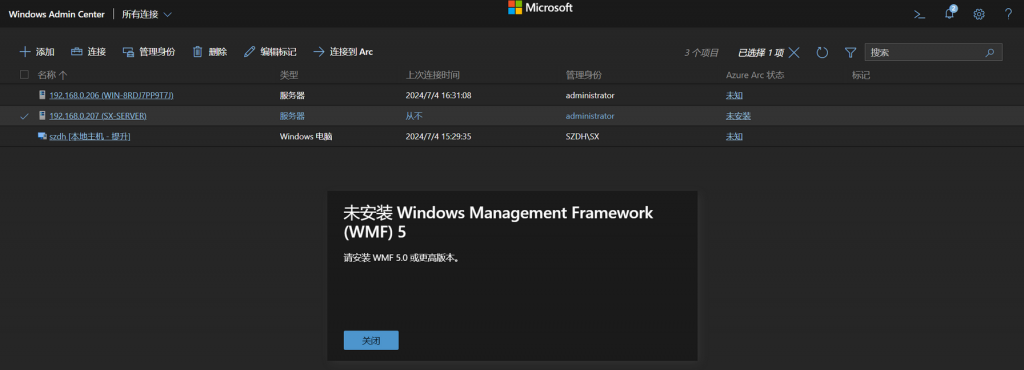Click the 连接 (Connect) toolbar button
The height and width of the screenshot is (370, 1024).
88,52
